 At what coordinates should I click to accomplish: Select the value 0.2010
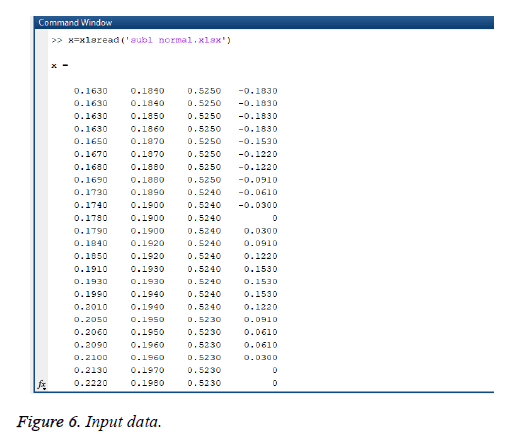[x=91, y=307]
